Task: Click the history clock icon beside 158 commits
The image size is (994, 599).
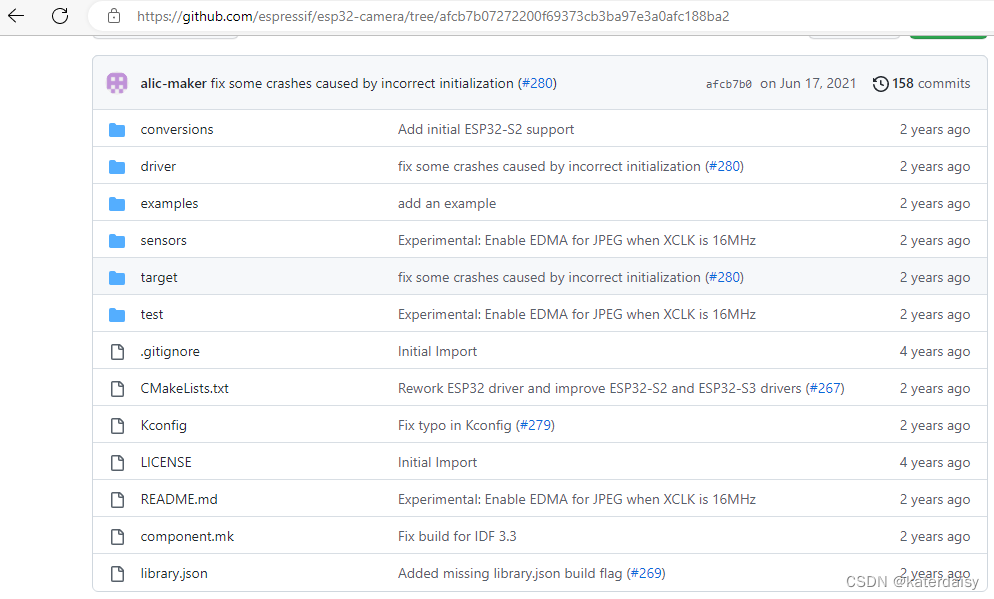Action: [x=881, y=83]
